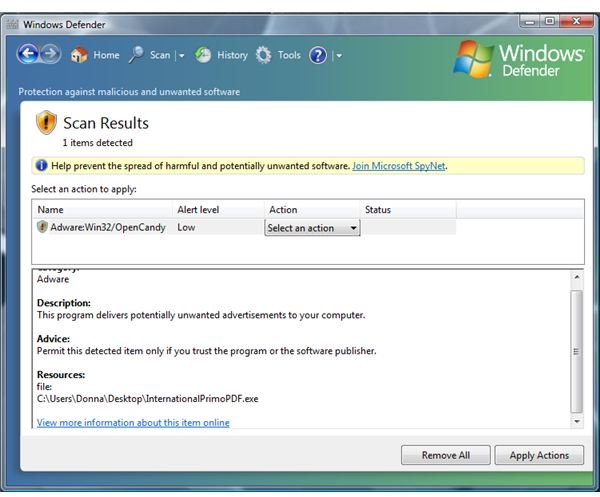
Task: Click the blue Help question mark icon
Action: 318,55
